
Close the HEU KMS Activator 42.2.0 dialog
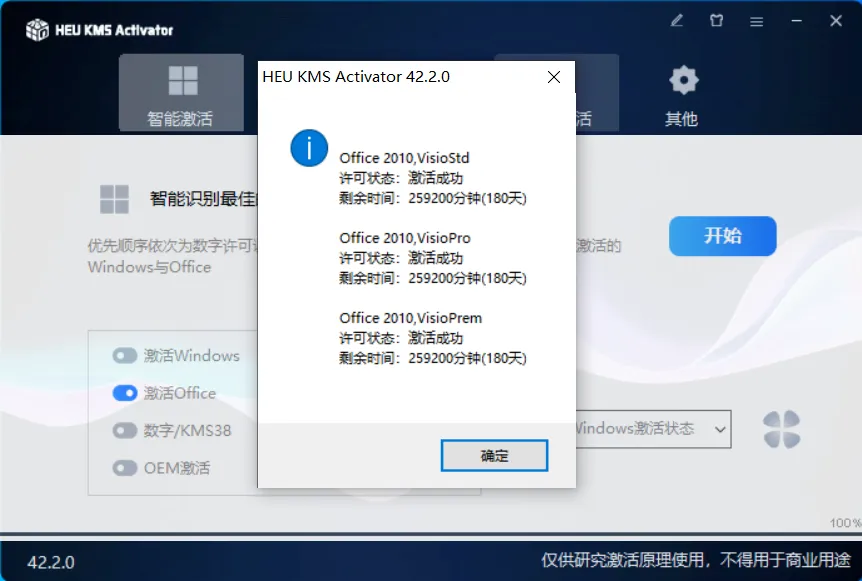554,77
